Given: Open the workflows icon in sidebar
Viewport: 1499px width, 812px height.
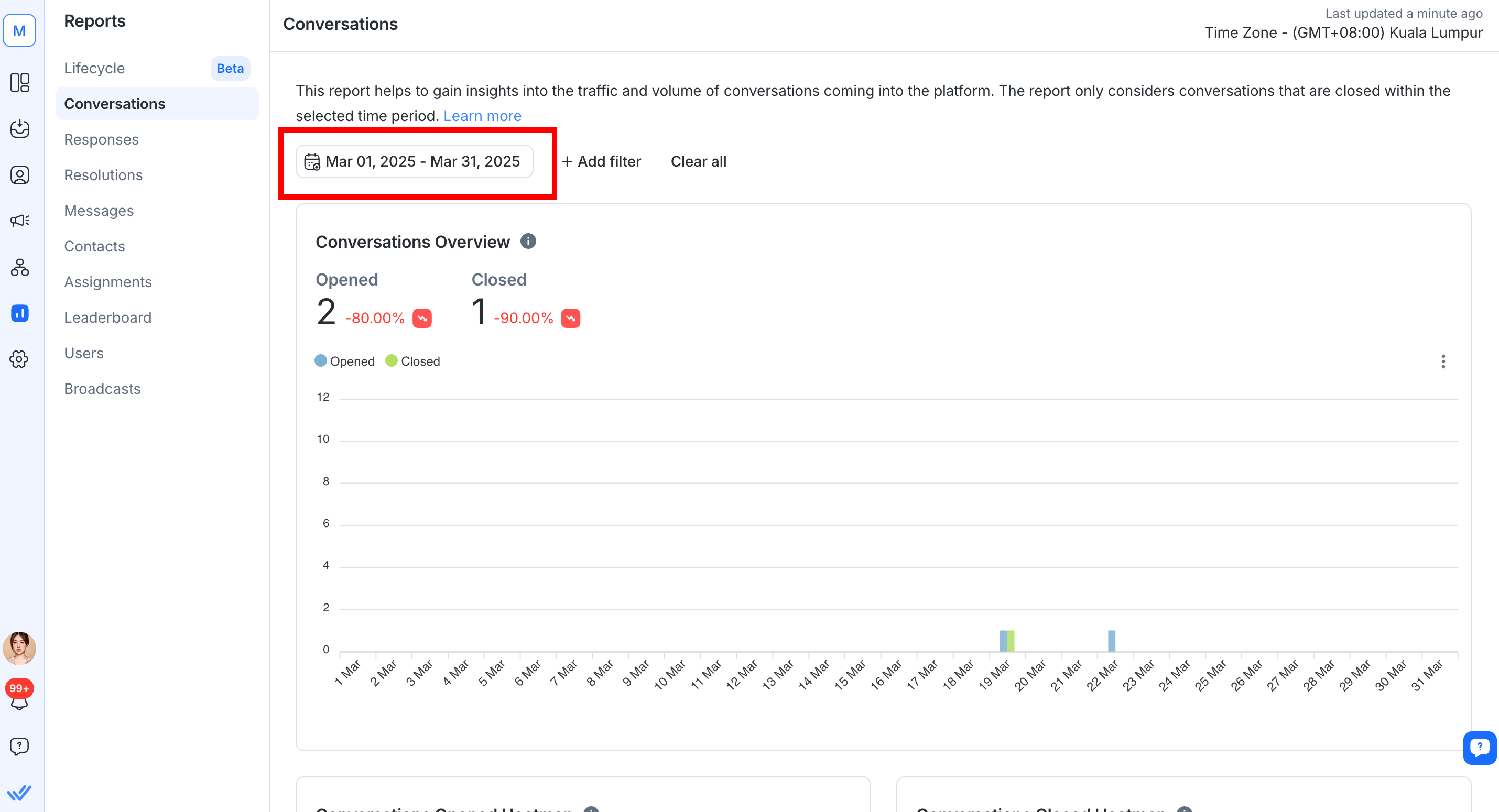Looking at the screenshot, I should click(20, 268).
